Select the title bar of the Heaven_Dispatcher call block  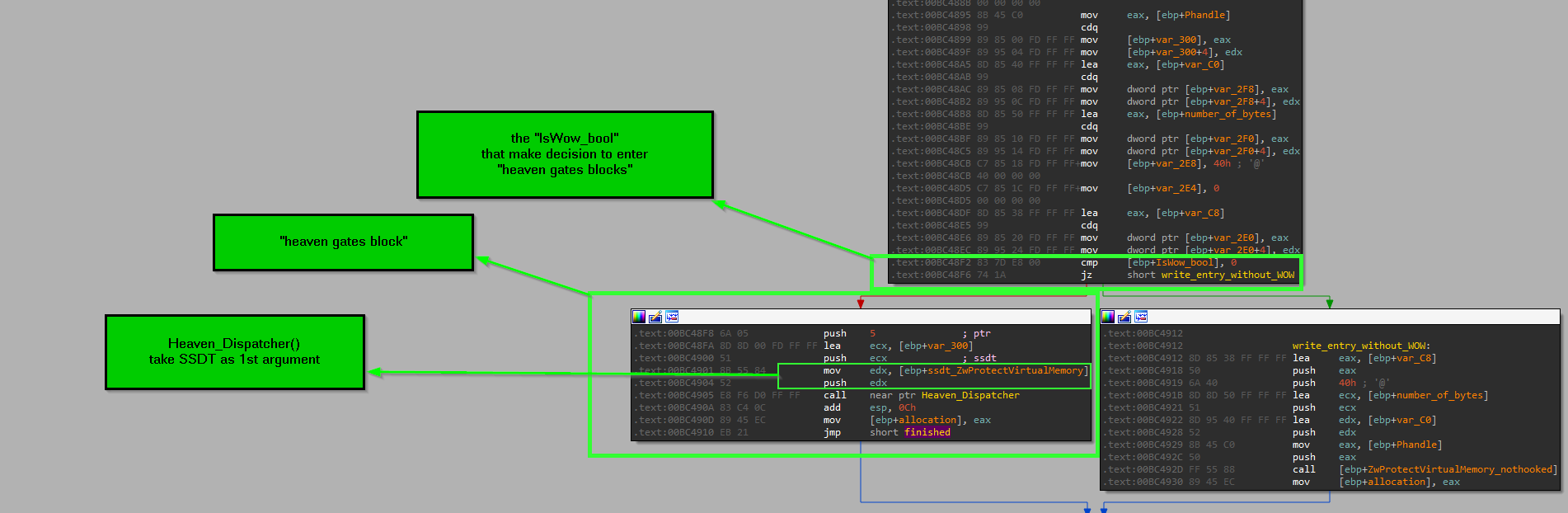pyautogui.click(x=861, y=317)
